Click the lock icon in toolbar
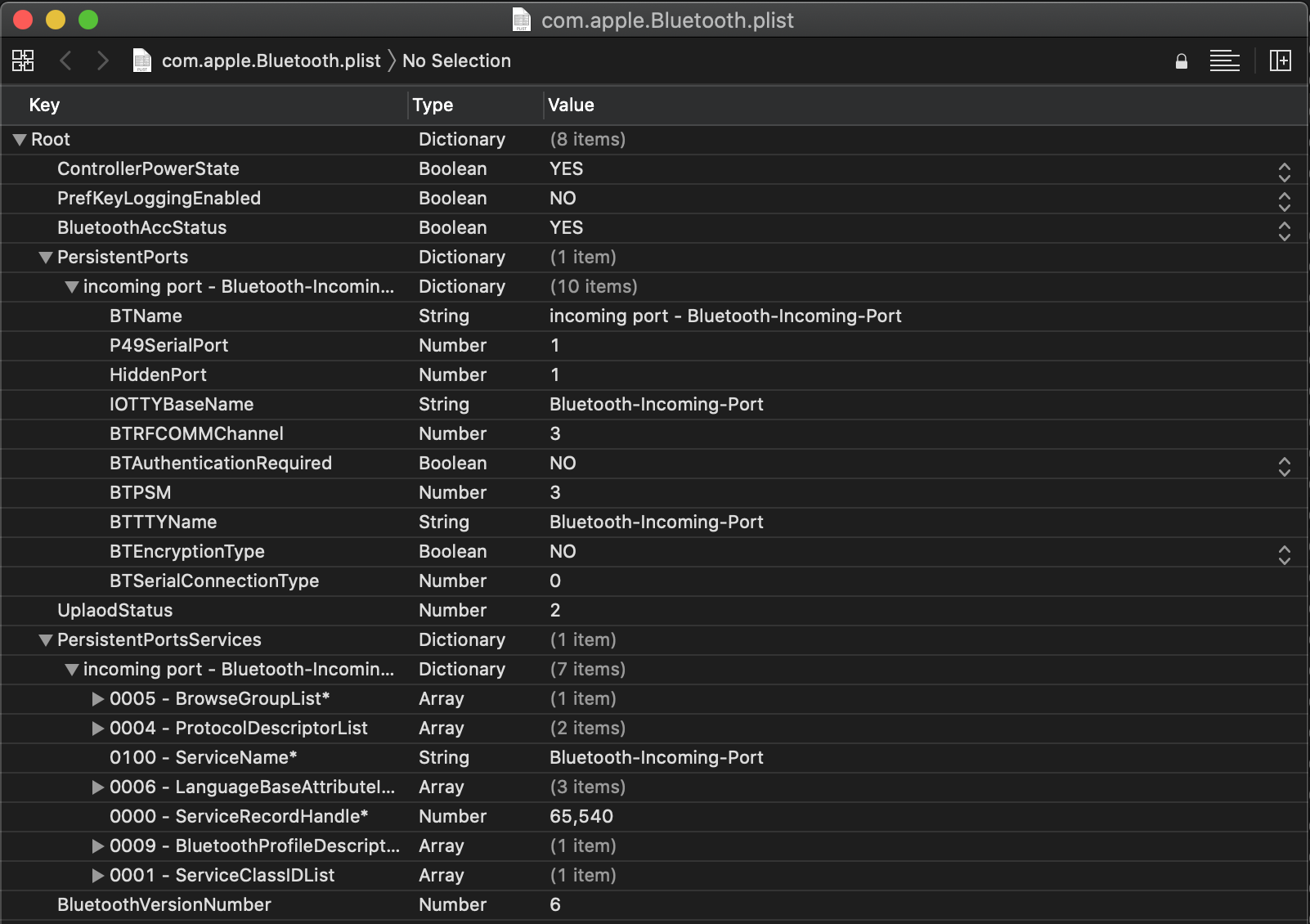 point(1181,61)
